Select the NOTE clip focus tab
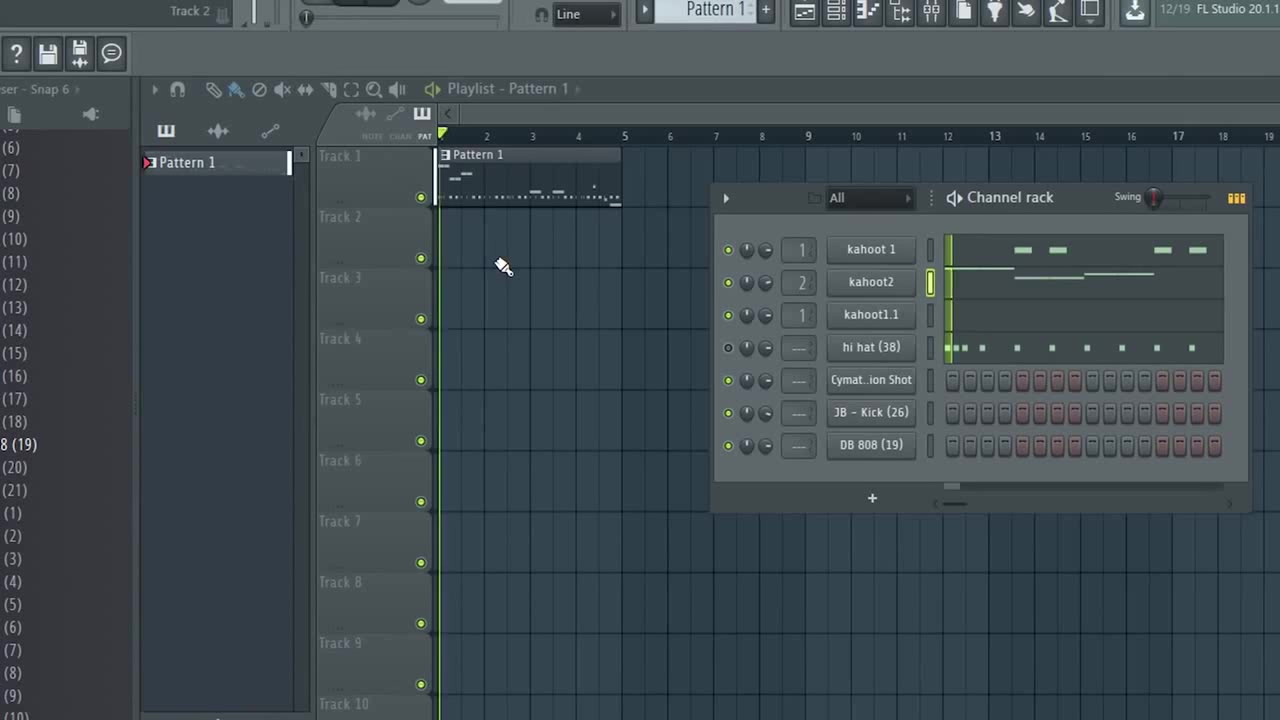 [372, 136]
